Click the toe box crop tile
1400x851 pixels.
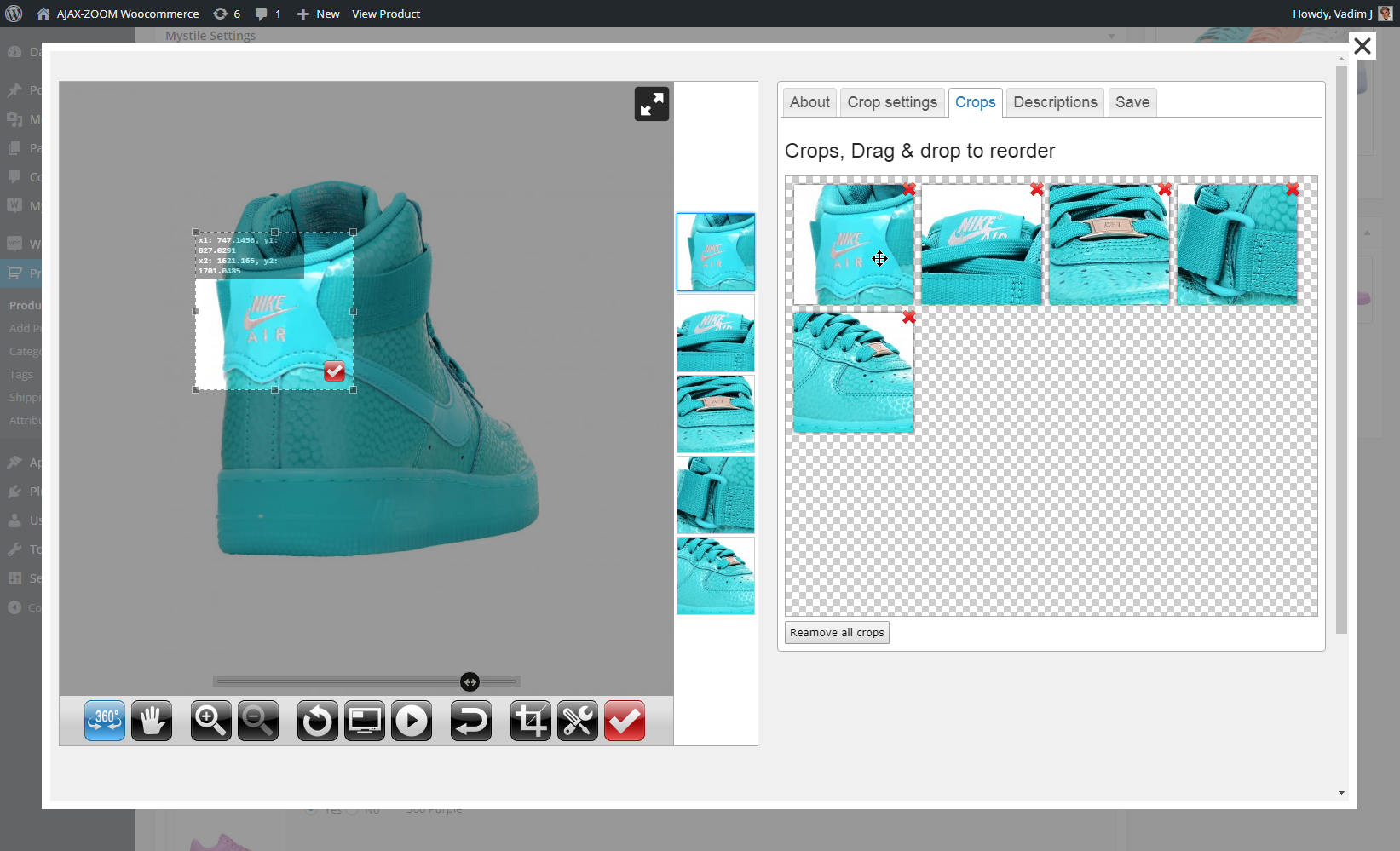pos(854,372)
